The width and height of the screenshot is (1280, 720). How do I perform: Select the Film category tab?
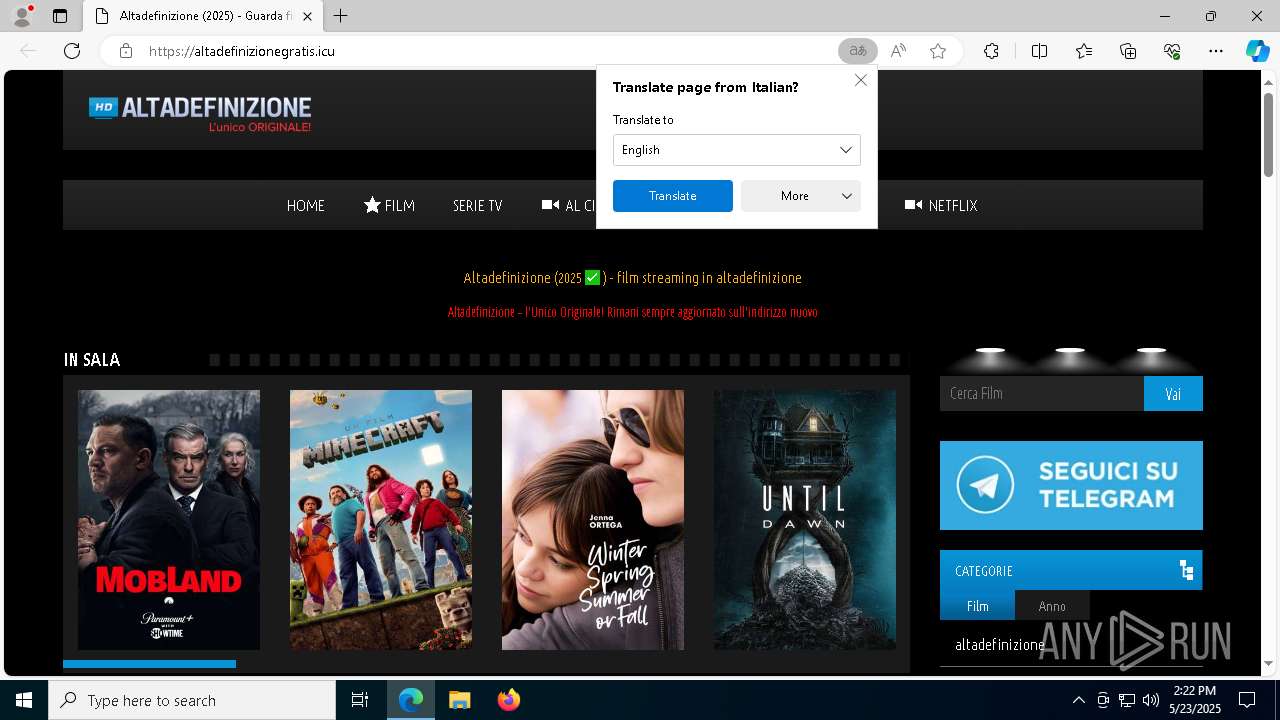[x=977, y=606]
